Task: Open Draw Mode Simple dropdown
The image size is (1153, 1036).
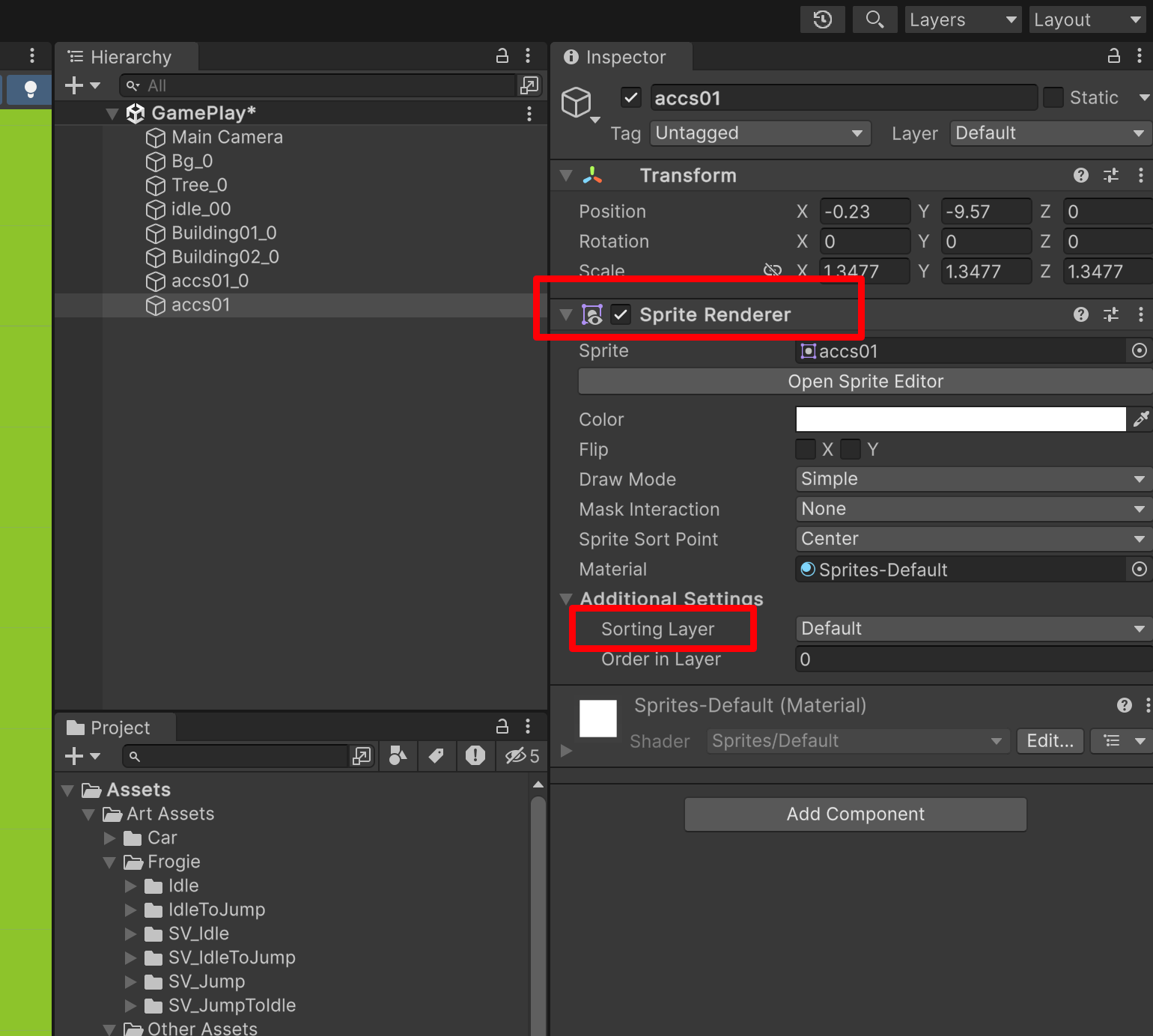Action: coord(973,479)
